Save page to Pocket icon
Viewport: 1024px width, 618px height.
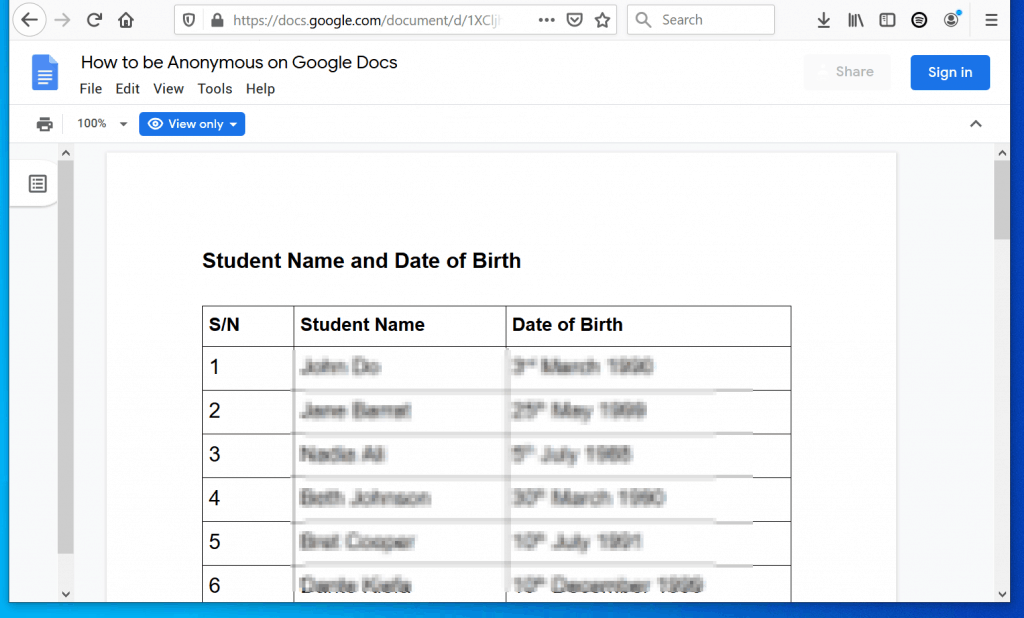click(x=575, y=20)
